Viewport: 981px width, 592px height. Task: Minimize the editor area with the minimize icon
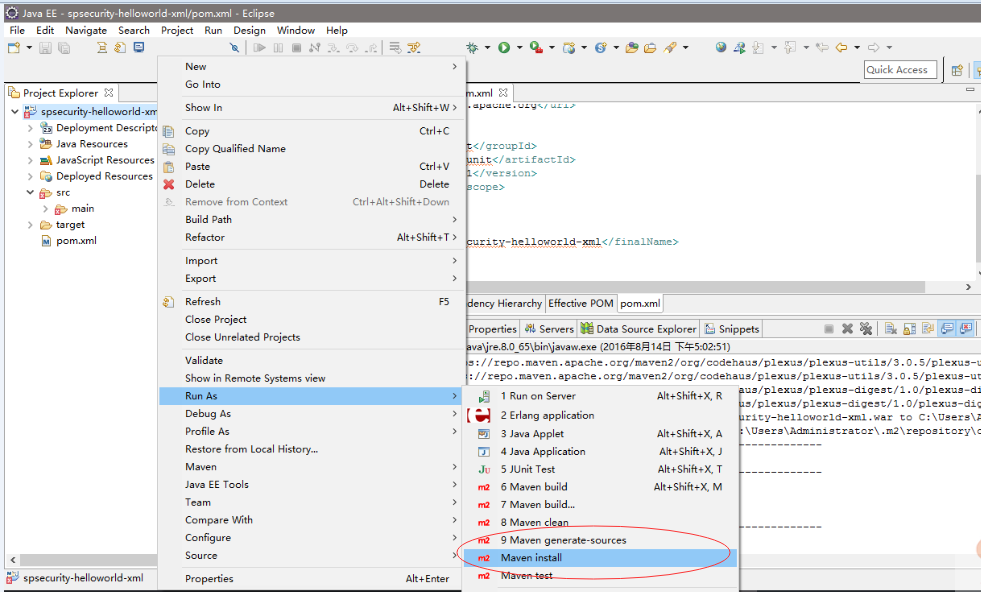[x=970, y=90]
